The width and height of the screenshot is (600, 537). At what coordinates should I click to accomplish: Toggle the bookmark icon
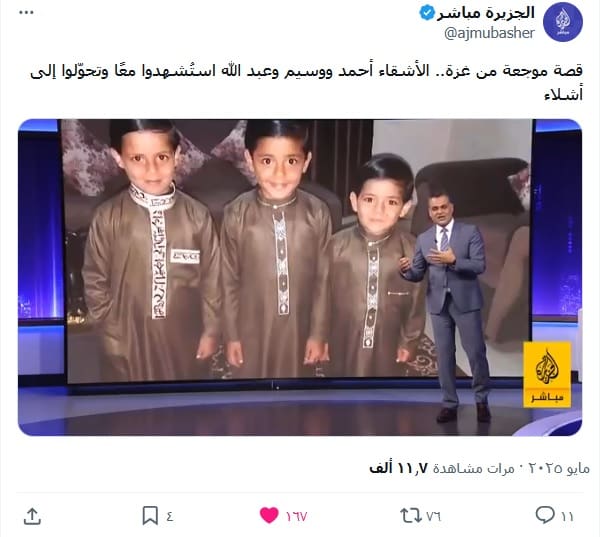[x=150, y=516]
